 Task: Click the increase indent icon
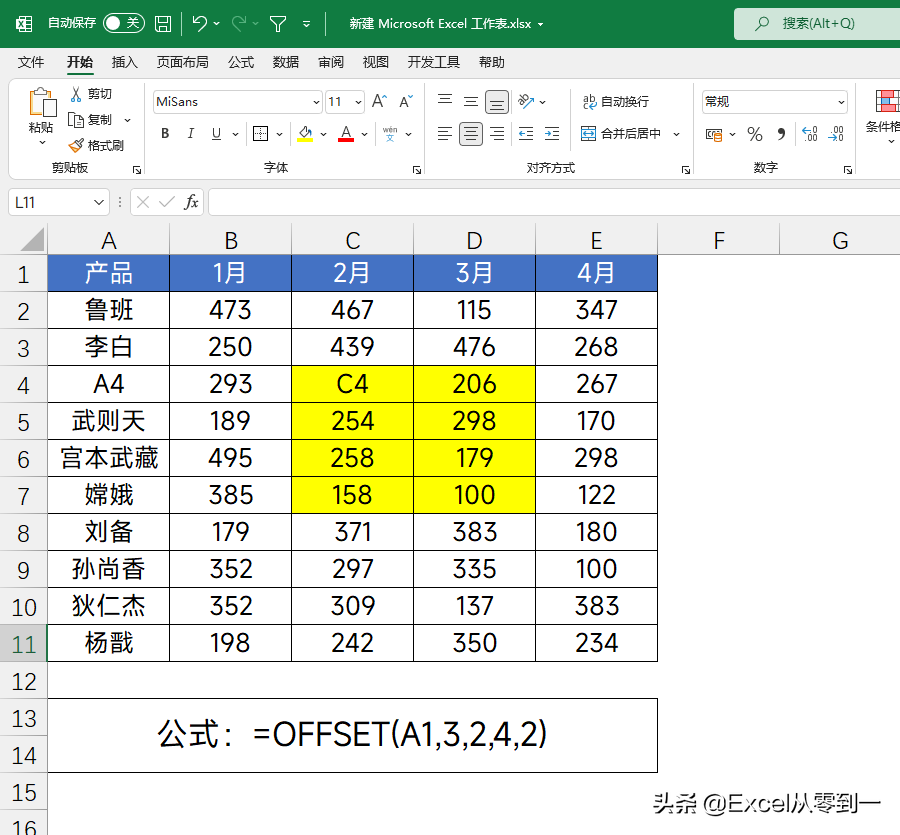point(552,134)
